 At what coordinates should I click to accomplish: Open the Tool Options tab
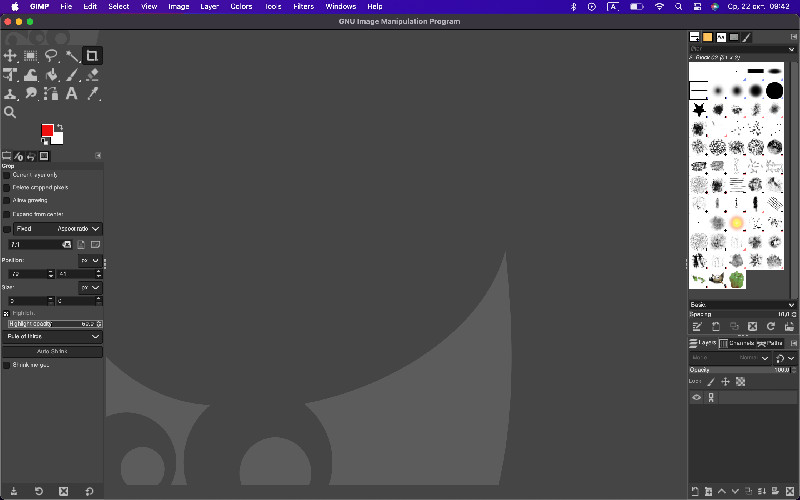click(7, 156)
